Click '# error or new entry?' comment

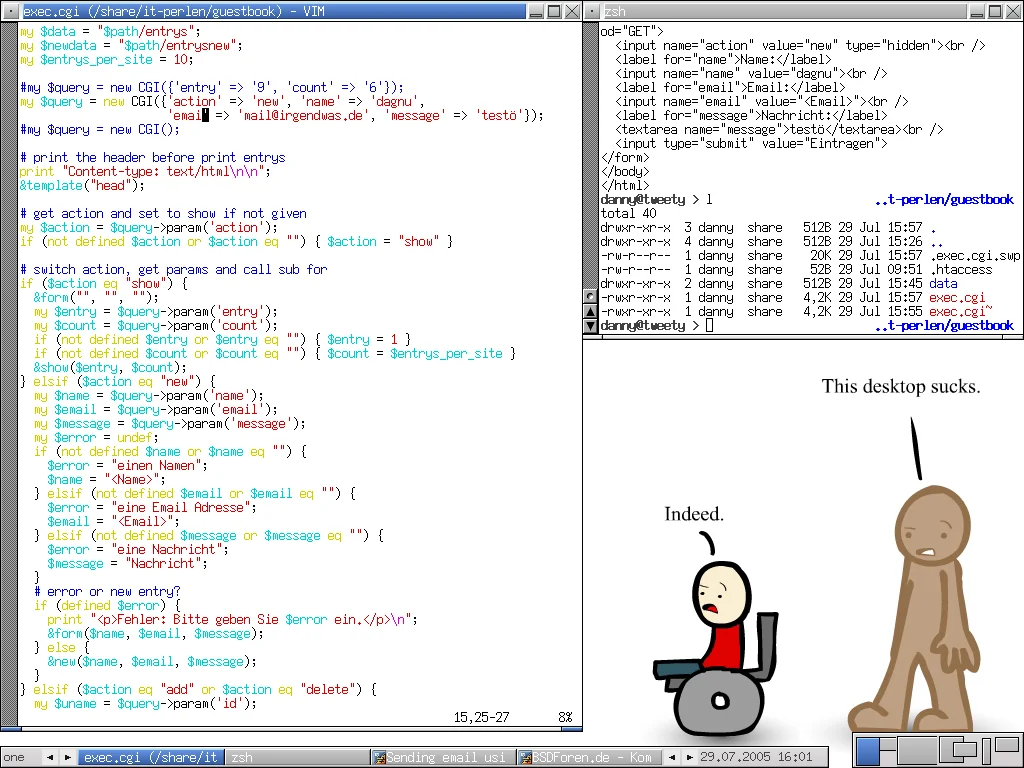[x=106, y=592]
